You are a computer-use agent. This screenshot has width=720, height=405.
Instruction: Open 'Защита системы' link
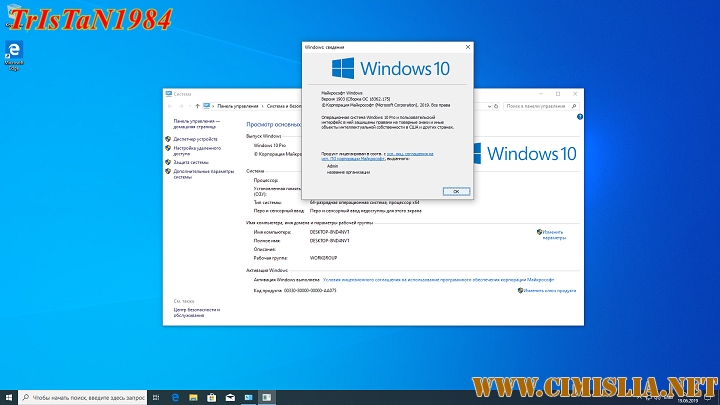[x=191, y=162]
